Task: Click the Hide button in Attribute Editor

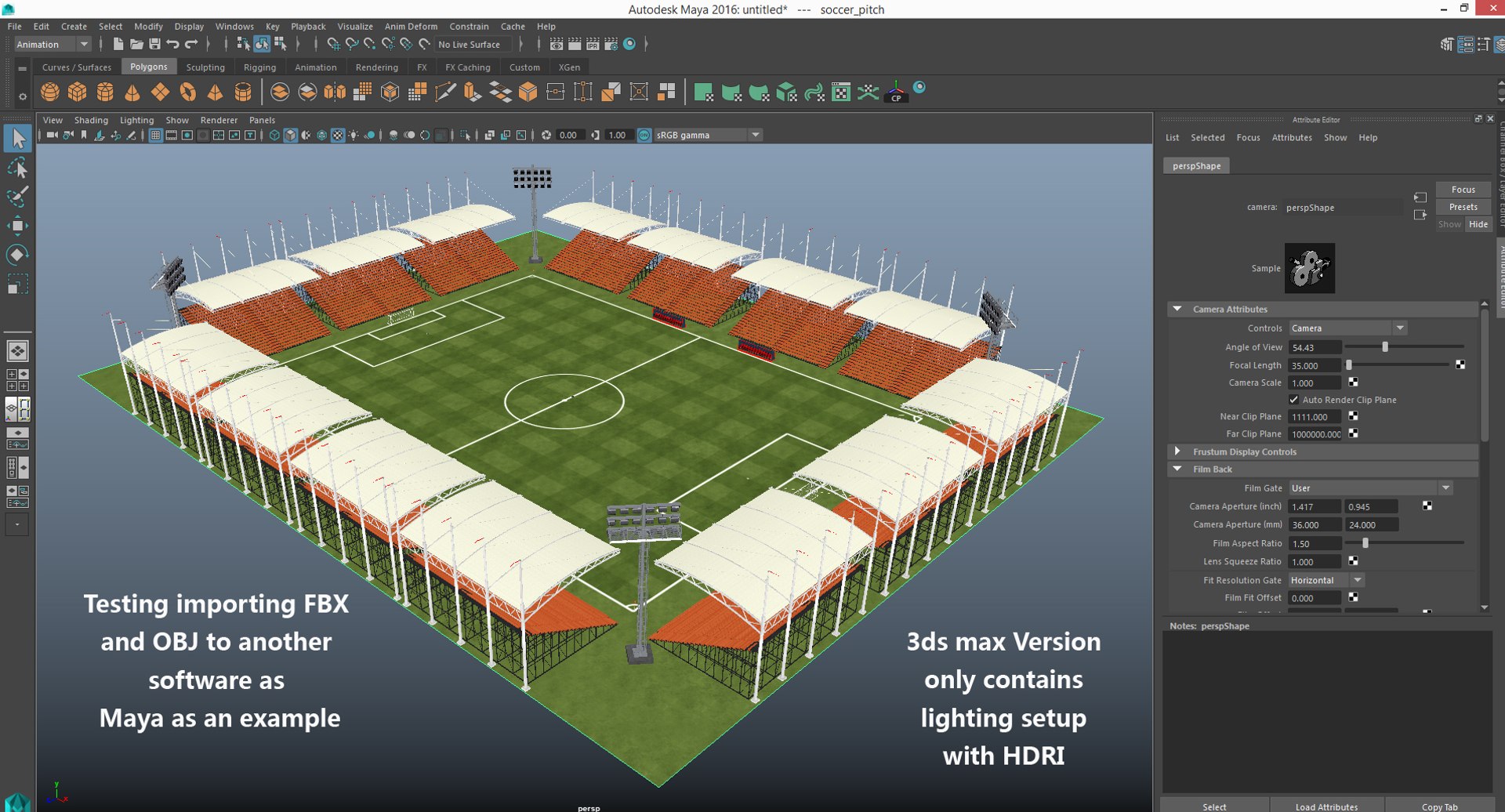Action: coord(1478,224)
